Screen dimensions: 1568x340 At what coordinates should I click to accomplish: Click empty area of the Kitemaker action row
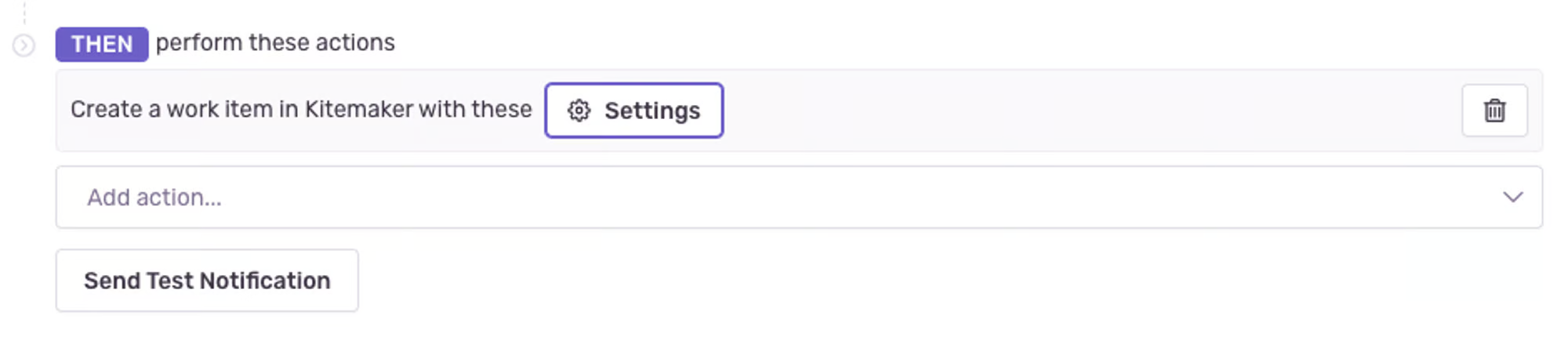1090,110
